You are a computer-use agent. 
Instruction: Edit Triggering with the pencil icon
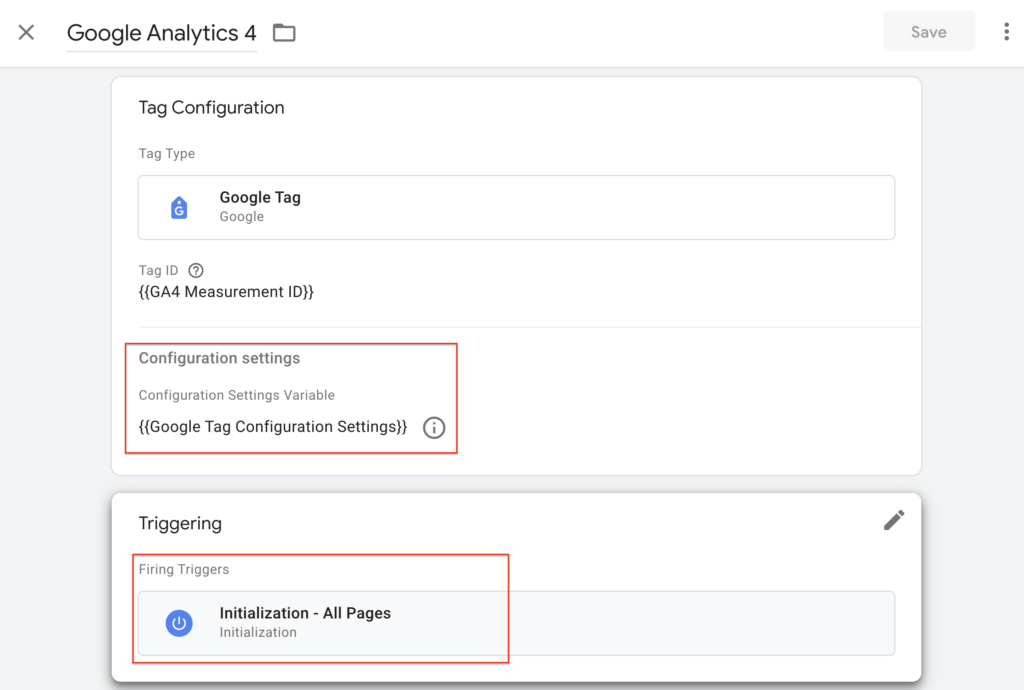(x=893, y=520)
